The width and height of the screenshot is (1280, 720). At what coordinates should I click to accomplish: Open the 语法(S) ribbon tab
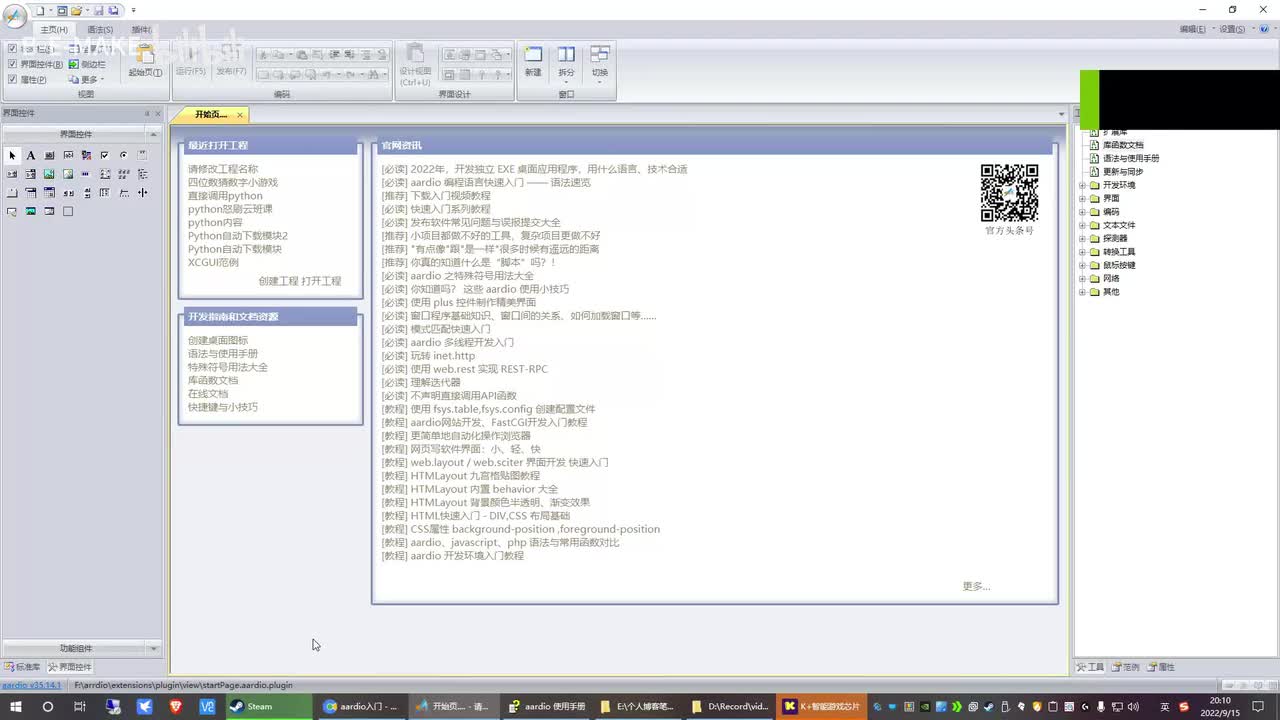[x=99, y=30]
